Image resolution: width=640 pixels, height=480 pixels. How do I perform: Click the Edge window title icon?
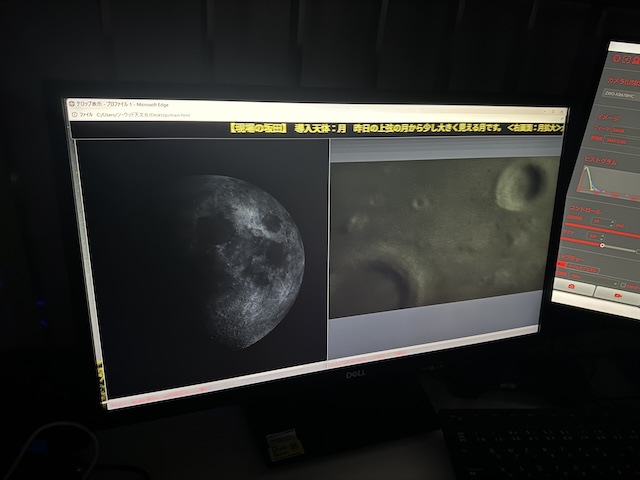click(71, 104)
